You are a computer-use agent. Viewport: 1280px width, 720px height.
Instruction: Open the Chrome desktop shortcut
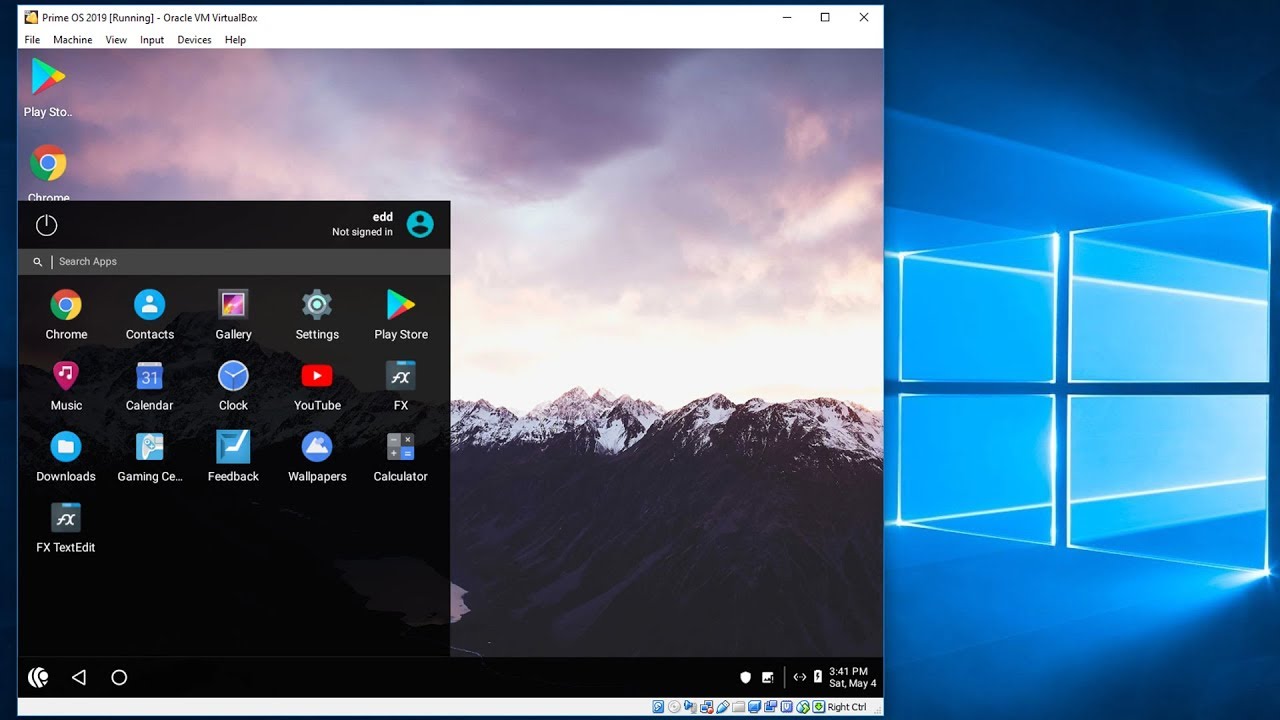(x=48, y=172)
